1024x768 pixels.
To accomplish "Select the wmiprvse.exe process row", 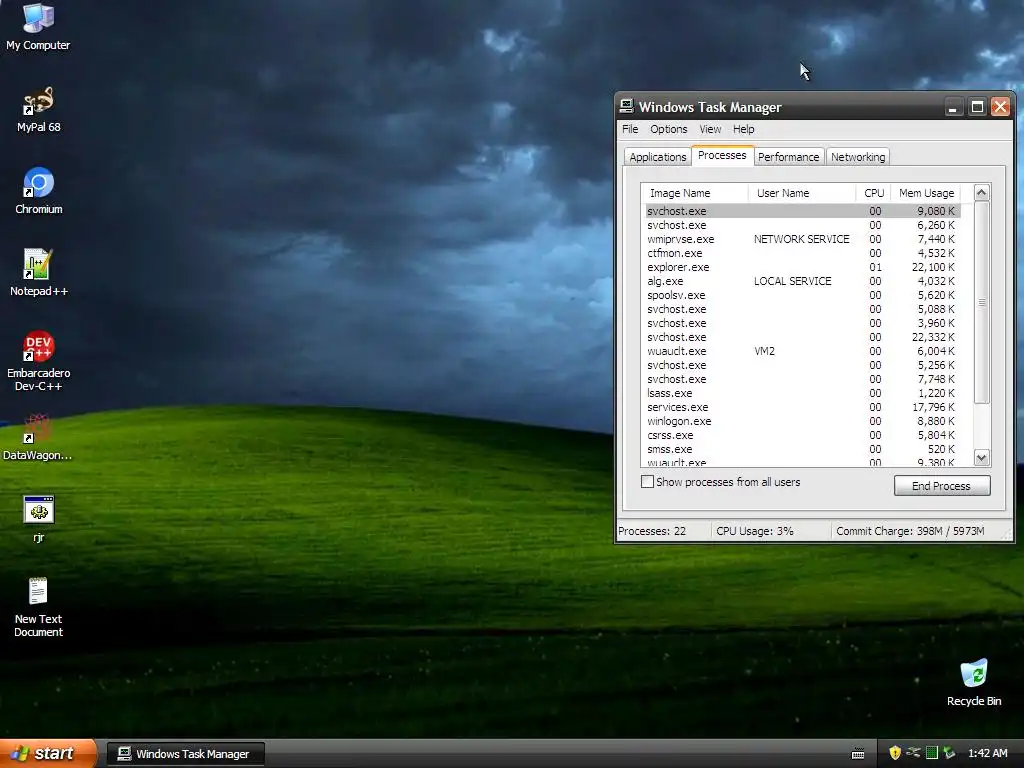I will [x=803, y=239].
